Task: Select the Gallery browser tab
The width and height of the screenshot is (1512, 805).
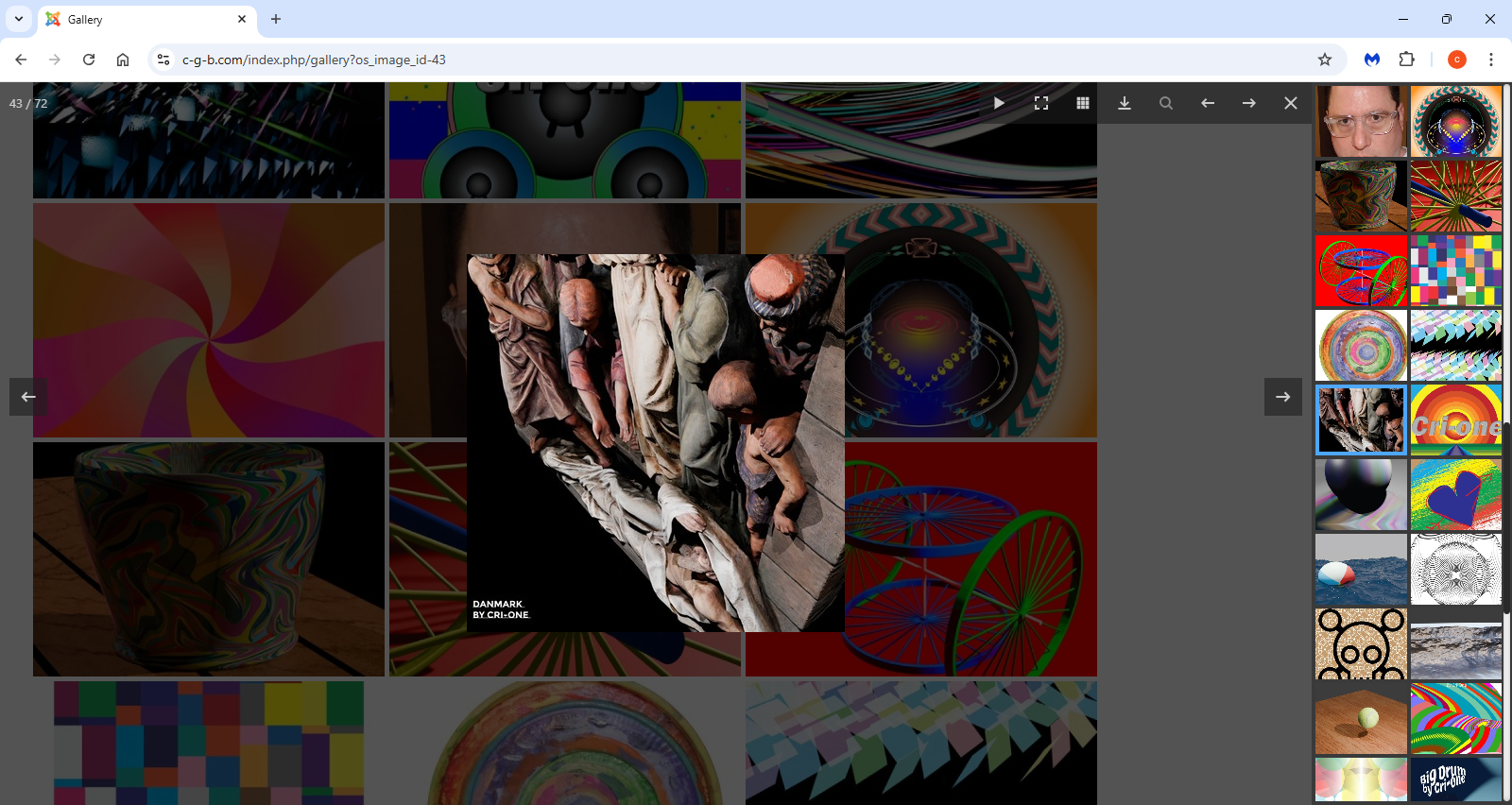Action: (x=146, y=19)
